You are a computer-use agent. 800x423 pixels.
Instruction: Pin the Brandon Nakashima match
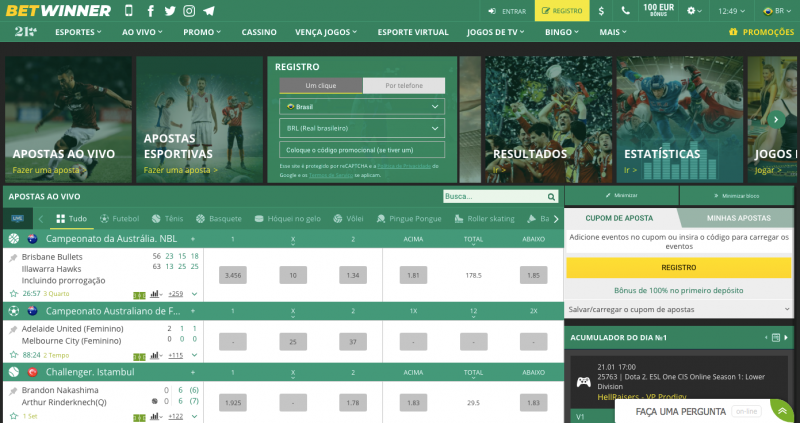(13, 391)
